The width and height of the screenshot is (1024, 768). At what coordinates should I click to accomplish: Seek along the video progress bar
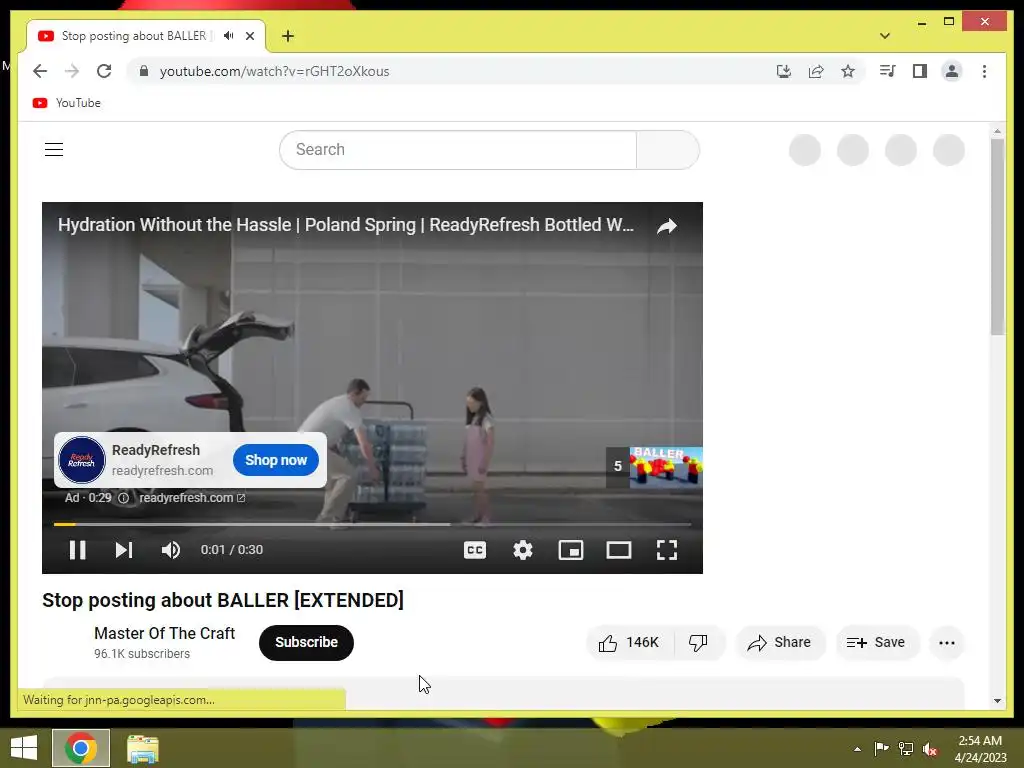point(372,524)
